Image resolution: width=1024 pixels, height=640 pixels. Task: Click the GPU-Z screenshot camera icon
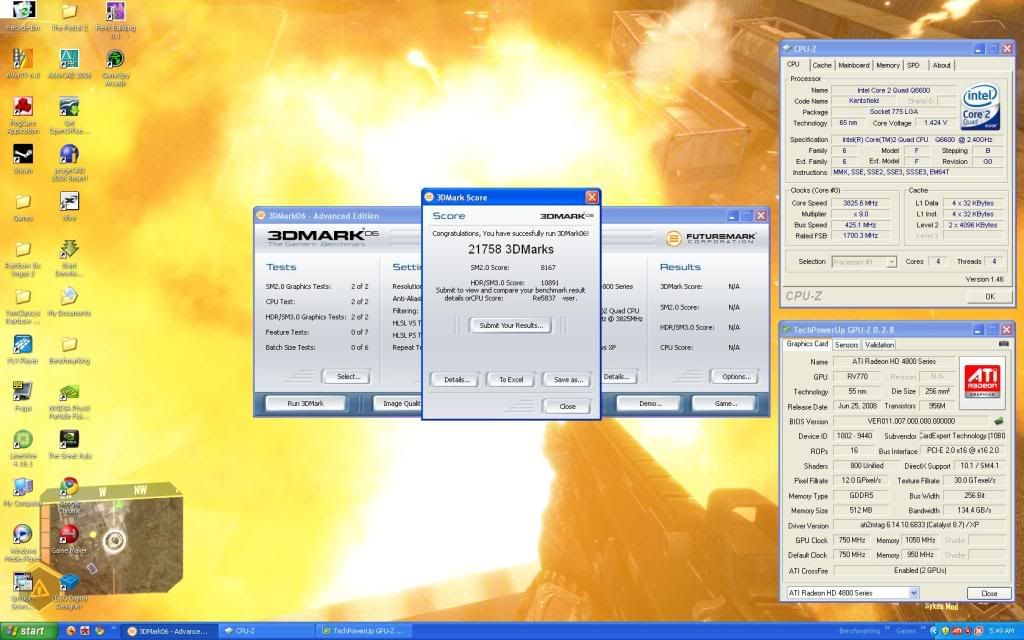1004,344
